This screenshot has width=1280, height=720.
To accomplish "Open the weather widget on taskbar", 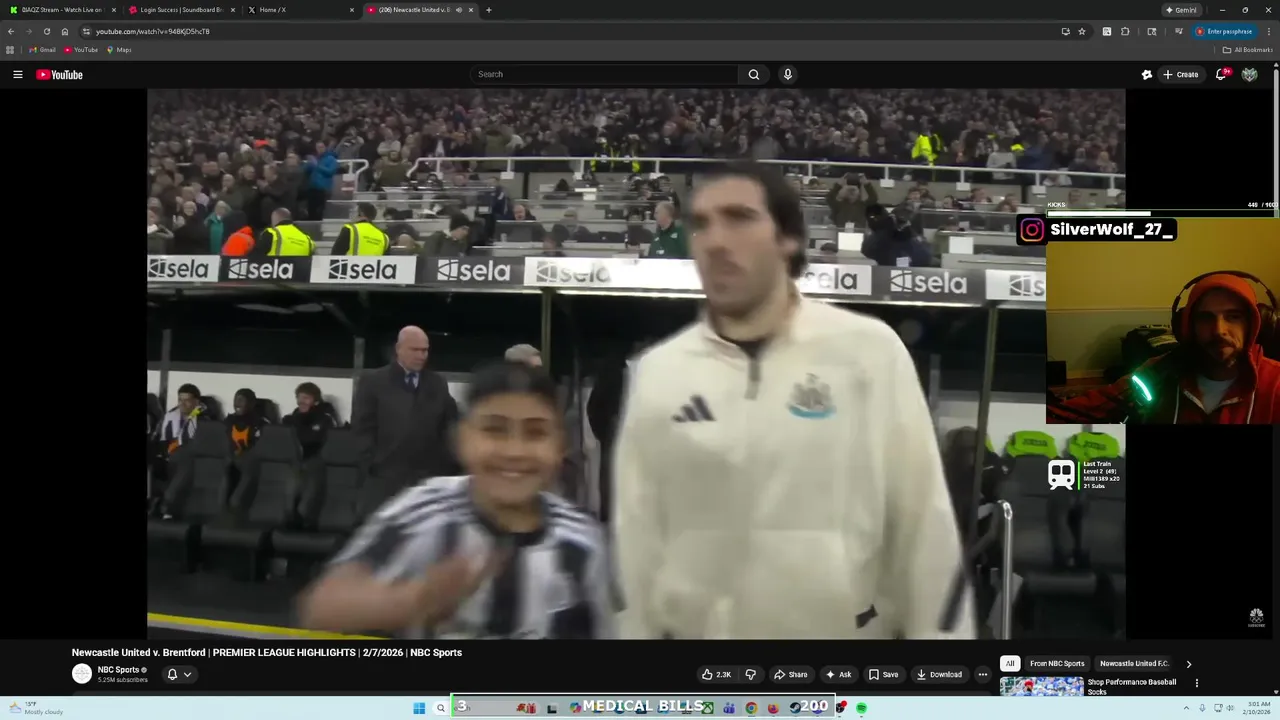I will (x=38, y=708).
